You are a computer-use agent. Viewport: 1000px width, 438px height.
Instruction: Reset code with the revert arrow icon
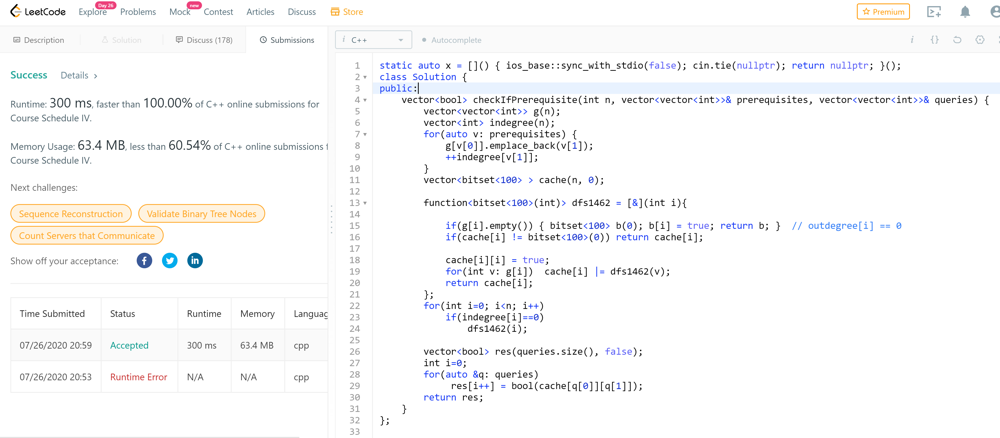coord(957,40)
